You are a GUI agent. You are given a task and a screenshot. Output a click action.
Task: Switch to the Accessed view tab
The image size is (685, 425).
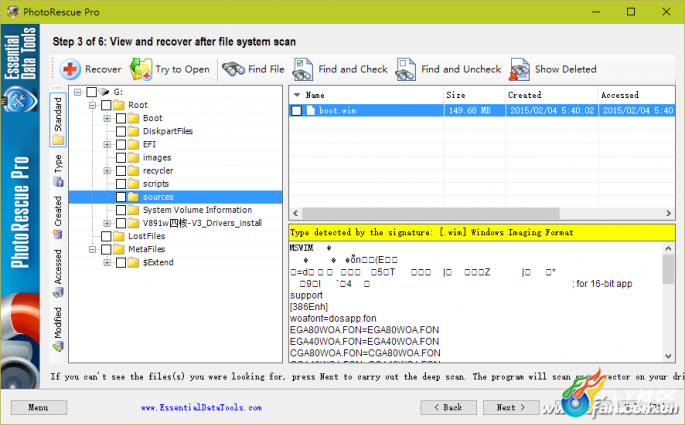tap(58, 273)
